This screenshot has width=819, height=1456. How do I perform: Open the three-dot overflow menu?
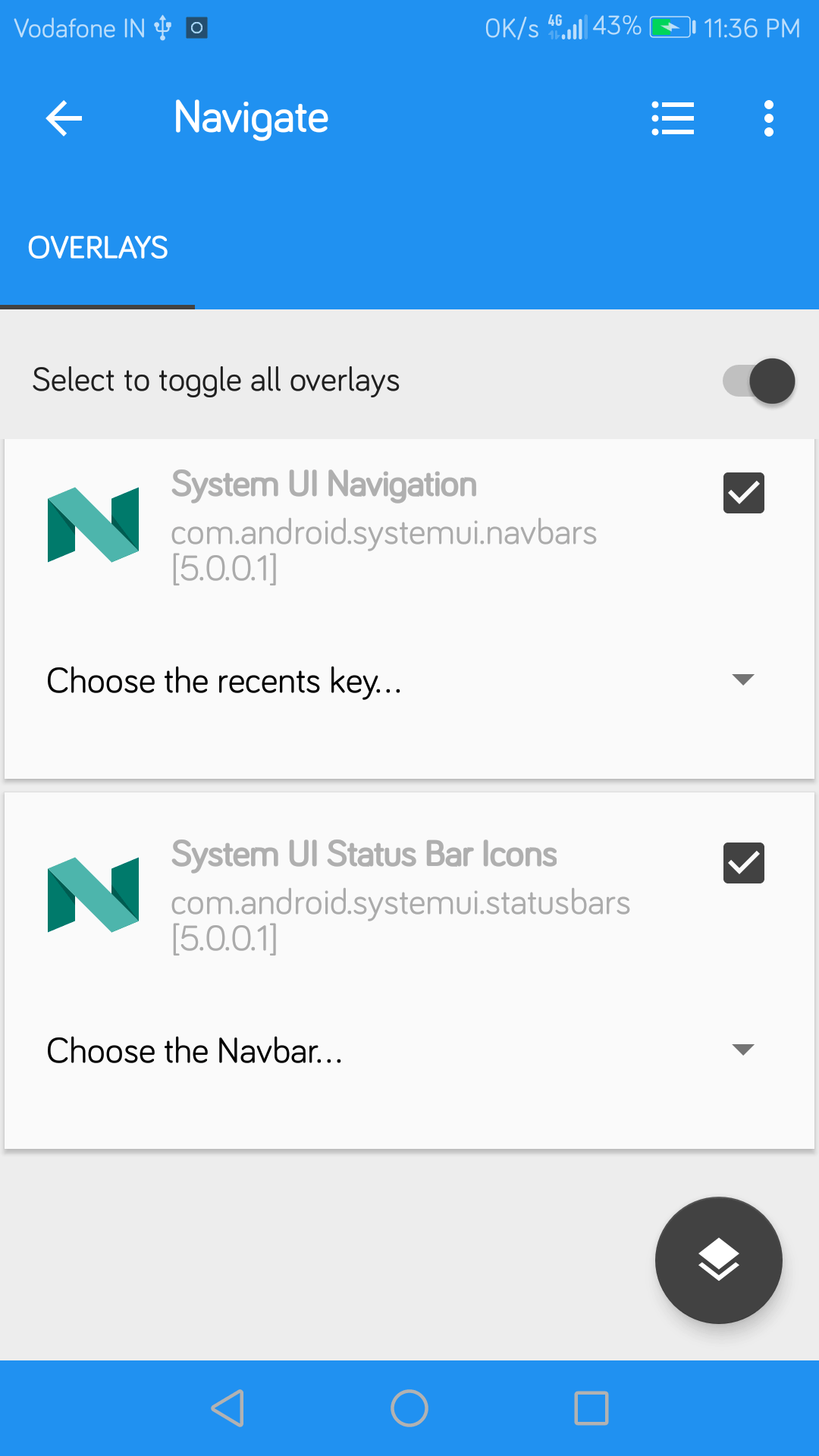[x=769, y=118]
